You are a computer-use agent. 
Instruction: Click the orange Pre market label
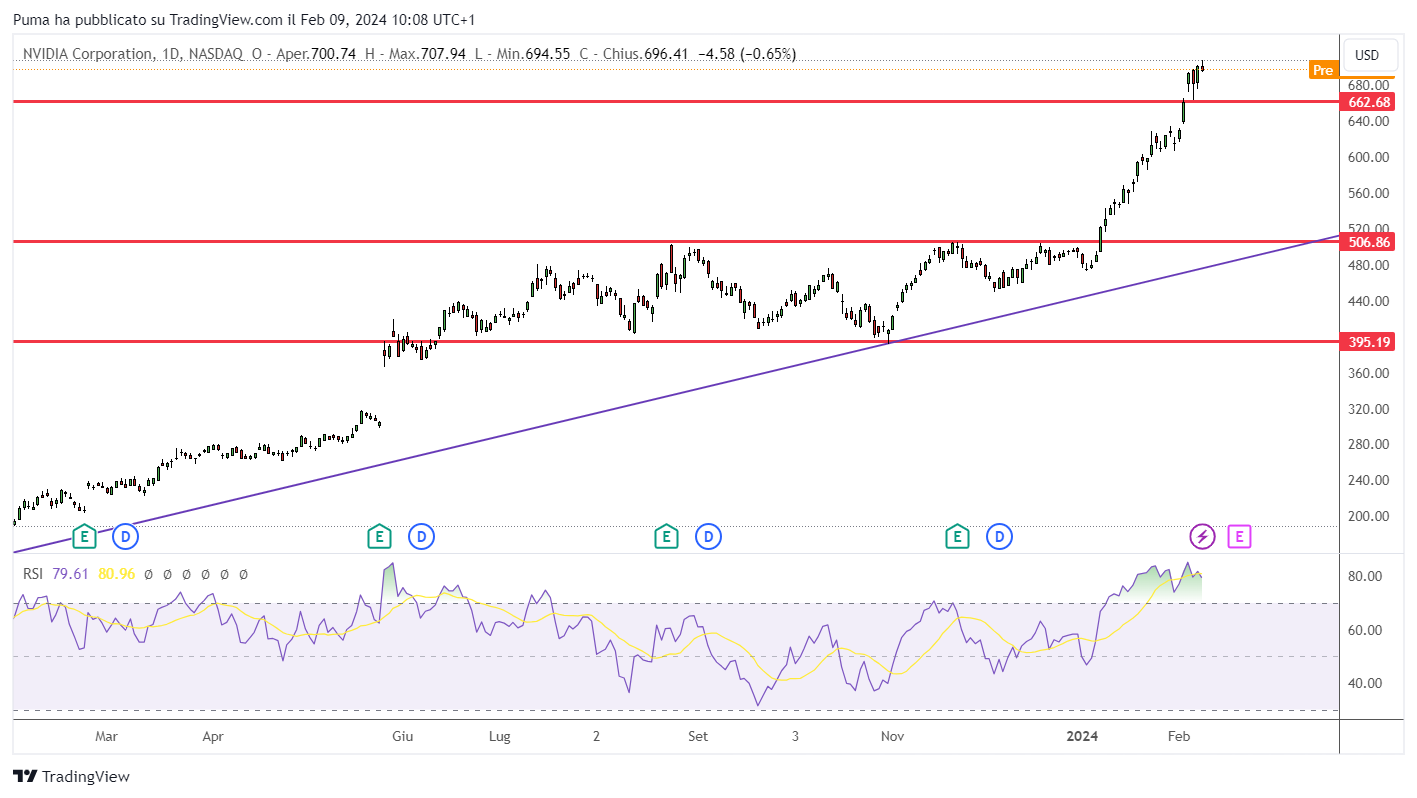tap(1322, 70)
